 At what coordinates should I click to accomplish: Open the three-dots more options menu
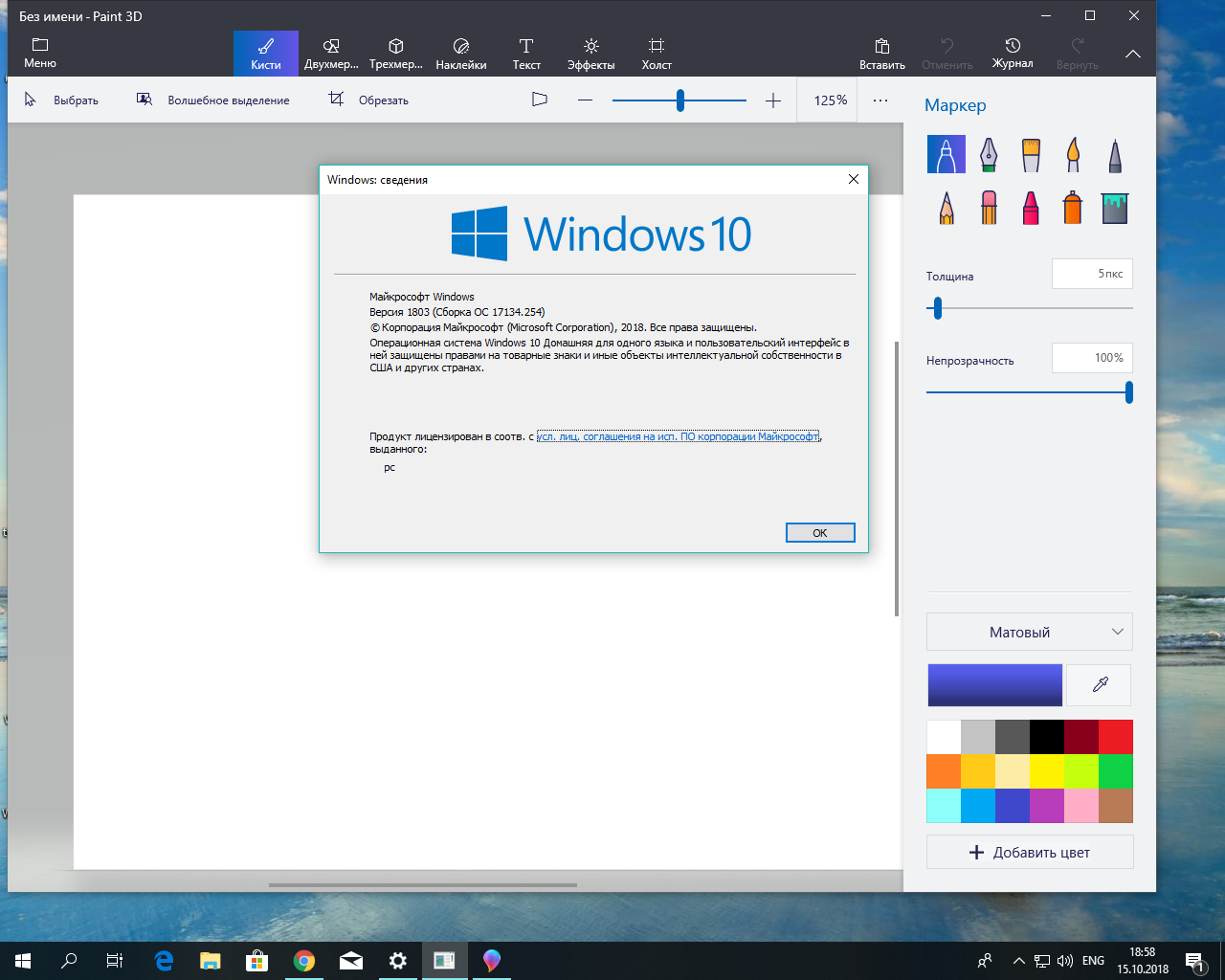click(880, 100)
